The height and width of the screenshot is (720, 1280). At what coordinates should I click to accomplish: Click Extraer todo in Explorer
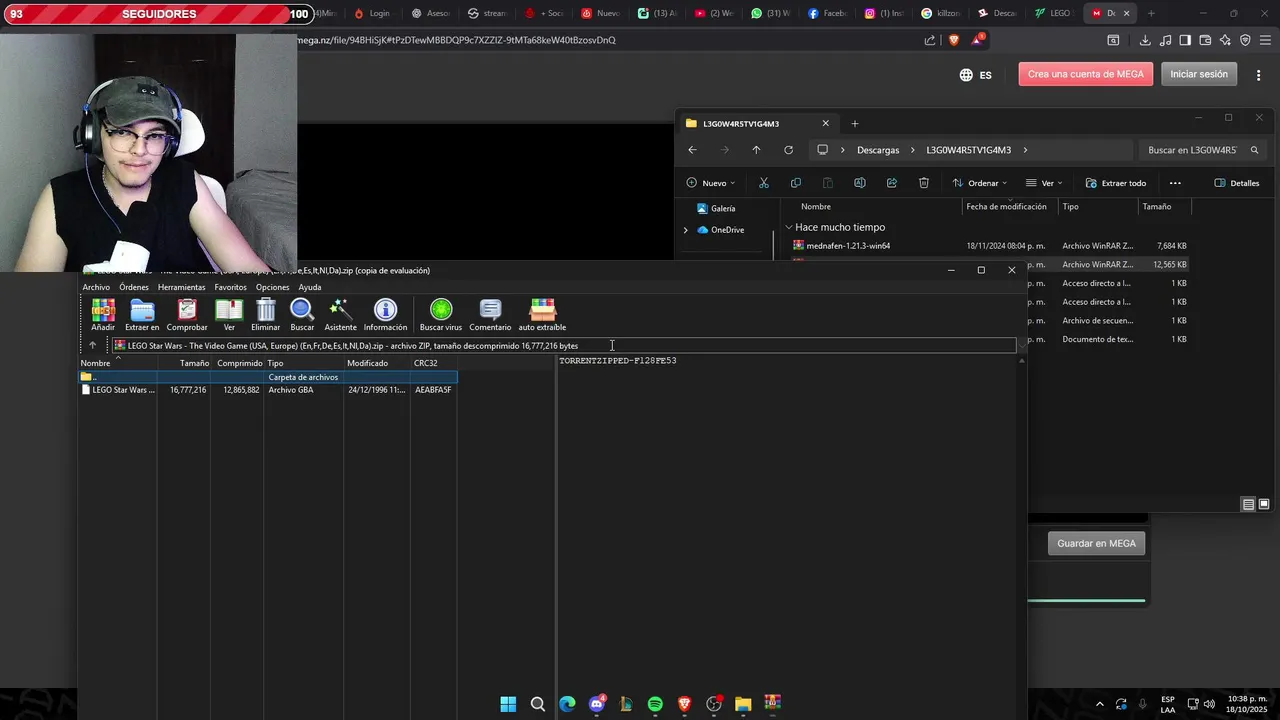(1115, 183)
